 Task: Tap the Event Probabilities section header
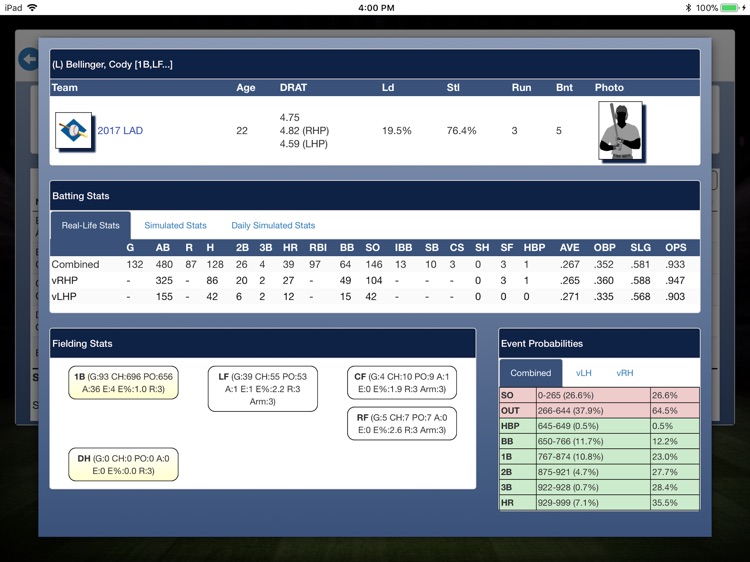coord(599,343)
